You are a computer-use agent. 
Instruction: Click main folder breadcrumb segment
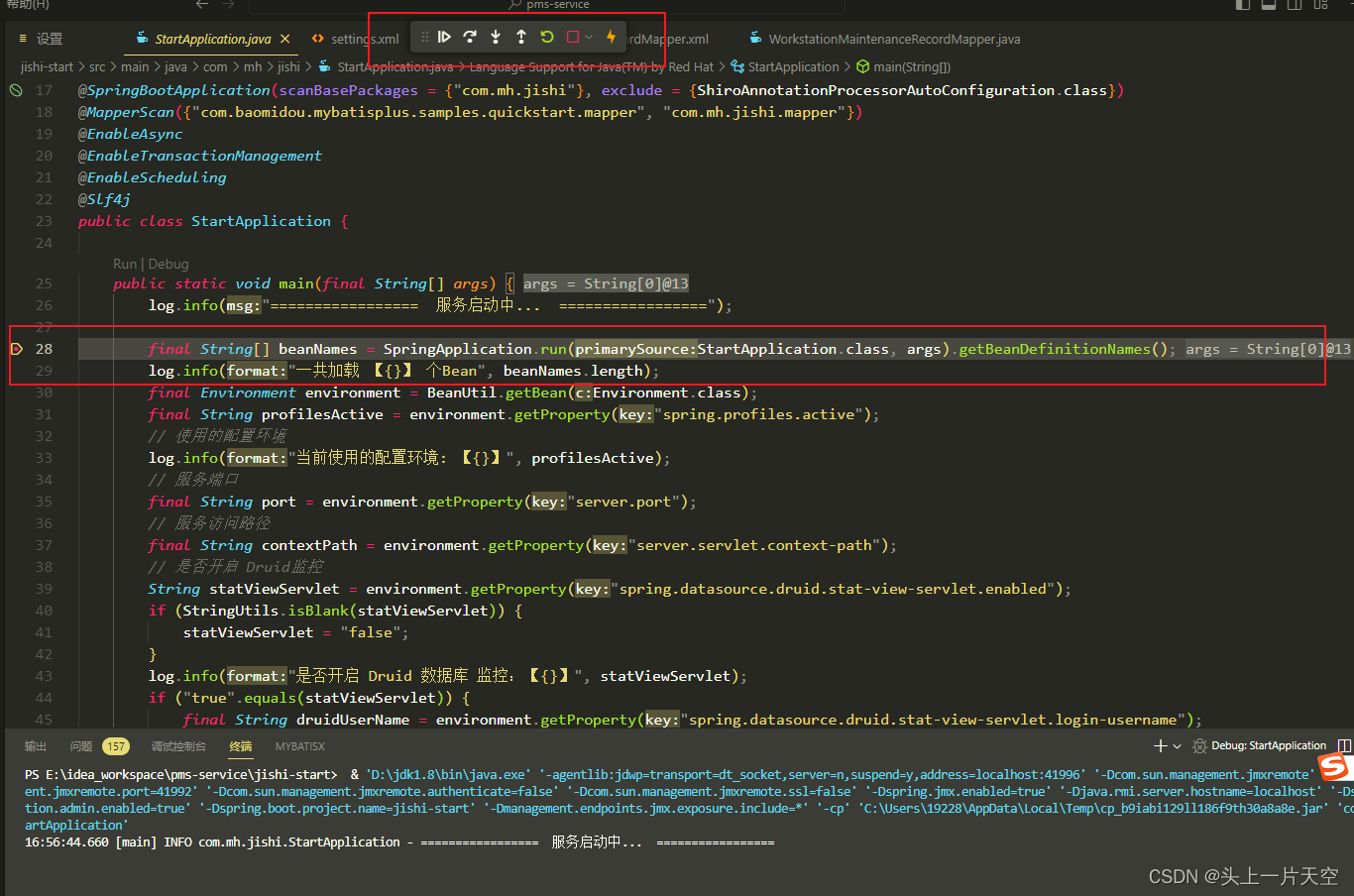pos(135,66)
